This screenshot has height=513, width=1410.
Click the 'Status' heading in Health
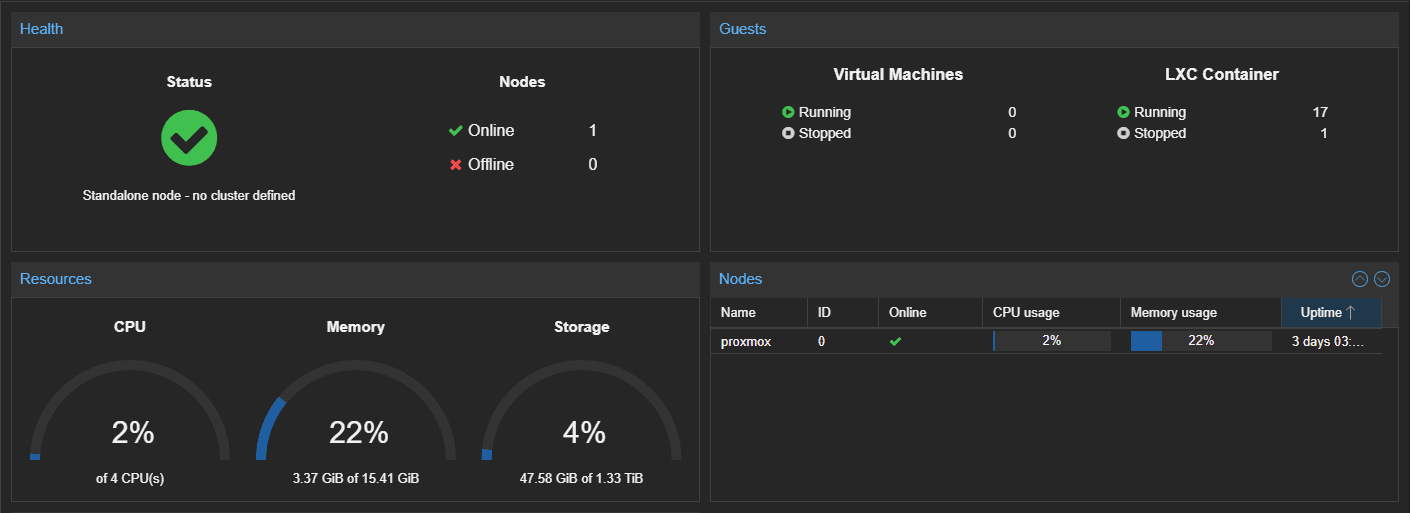(189, 82)
